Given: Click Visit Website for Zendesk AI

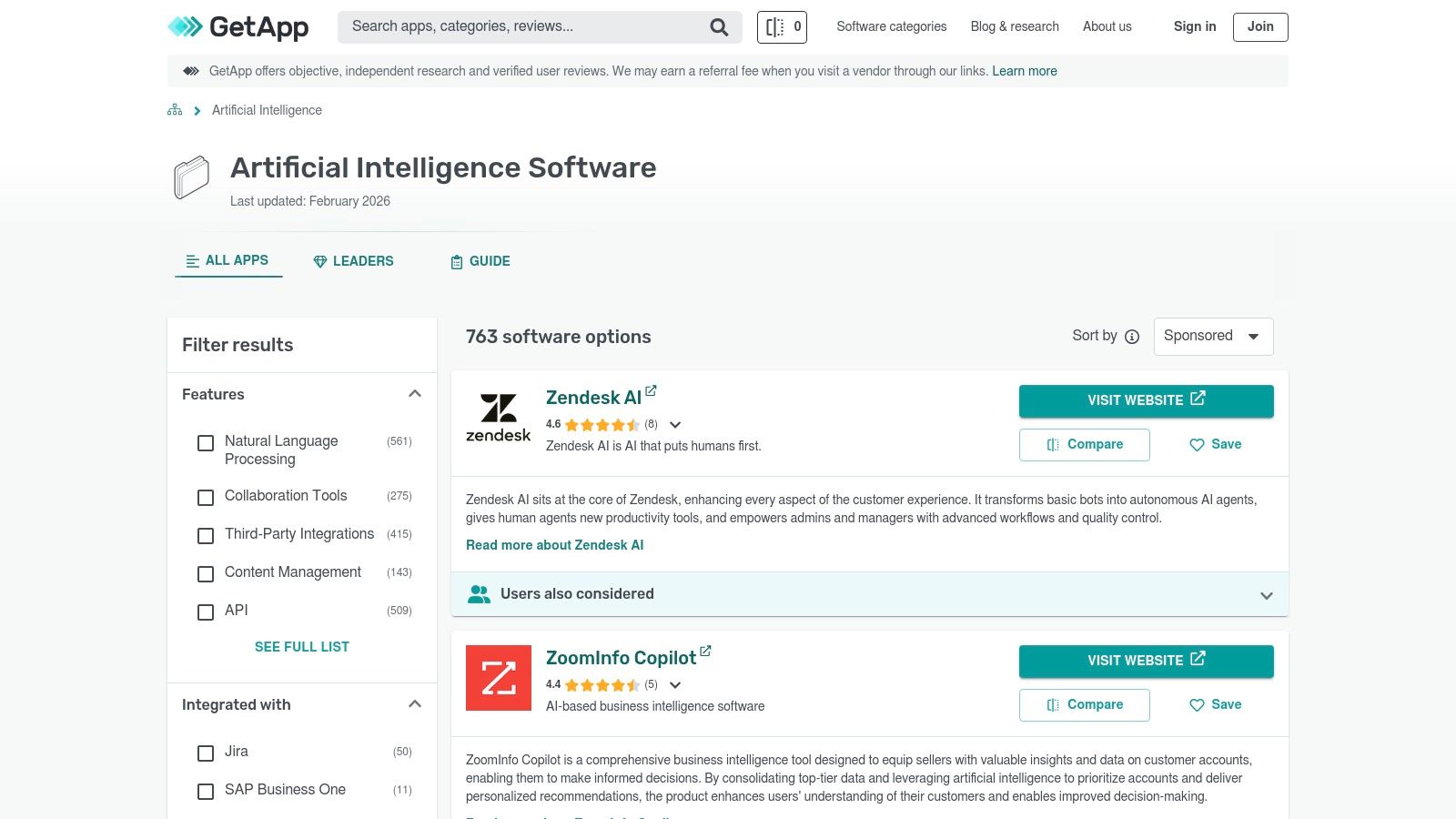Looking at the screenshot, I should 1146,400.
